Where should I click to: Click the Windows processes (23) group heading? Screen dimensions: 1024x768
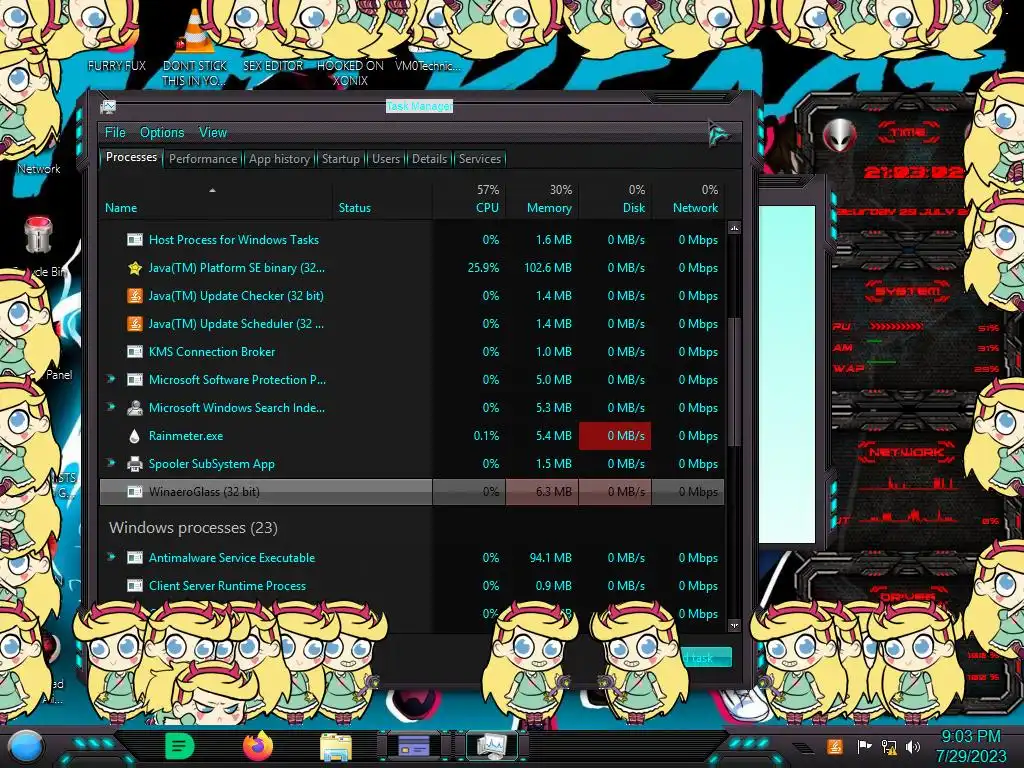pos(193,528)
